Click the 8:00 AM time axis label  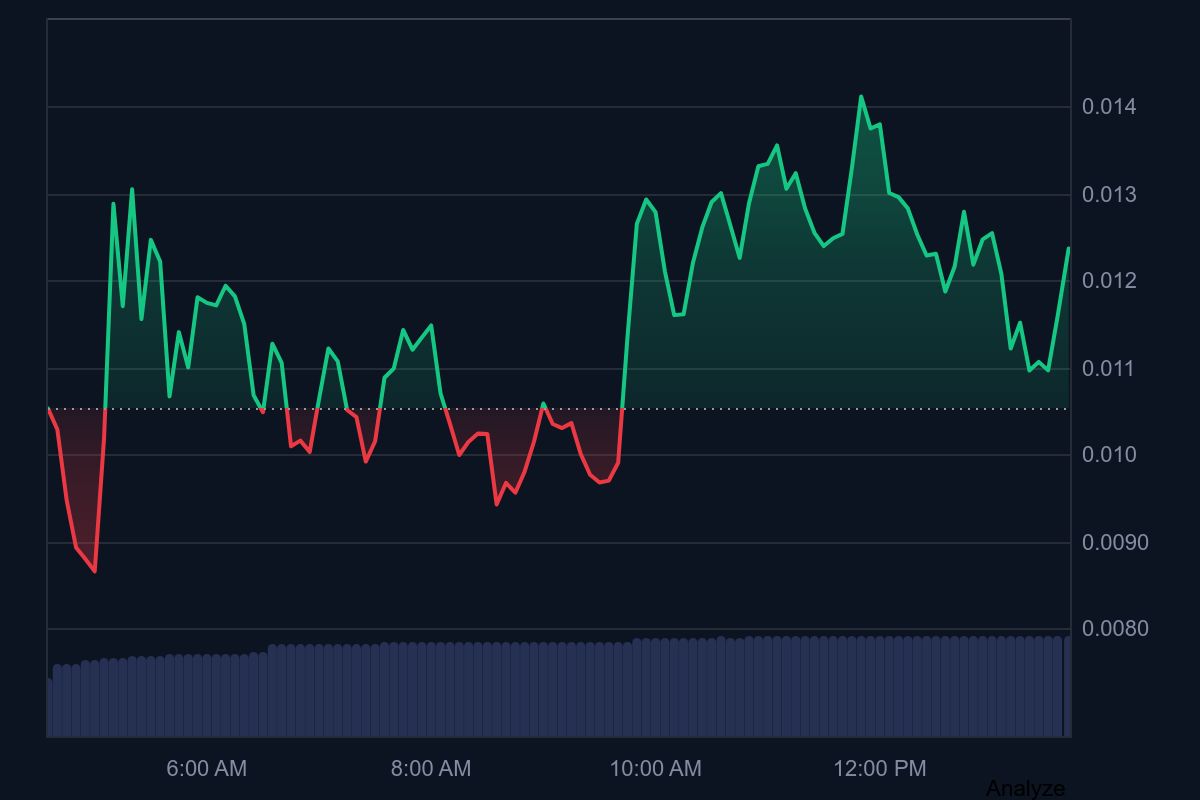click(x=430, y=769)
